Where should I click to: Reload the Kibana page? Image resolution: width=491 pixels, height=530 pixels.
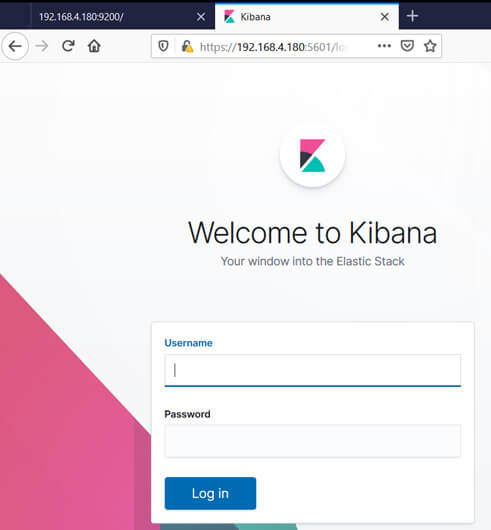click(x=68, y=46)
